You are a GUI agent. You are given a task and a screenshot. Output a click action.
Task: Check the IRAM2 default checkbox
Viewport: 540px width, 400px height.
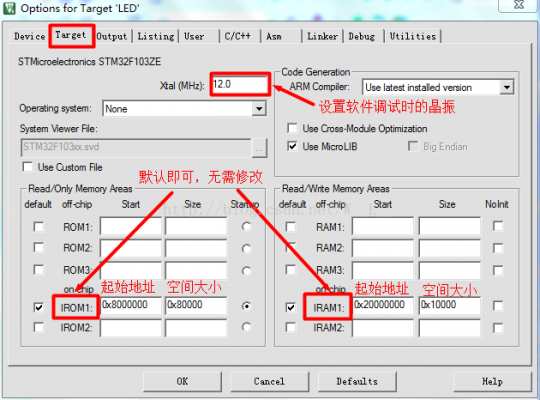coord(291,327)
